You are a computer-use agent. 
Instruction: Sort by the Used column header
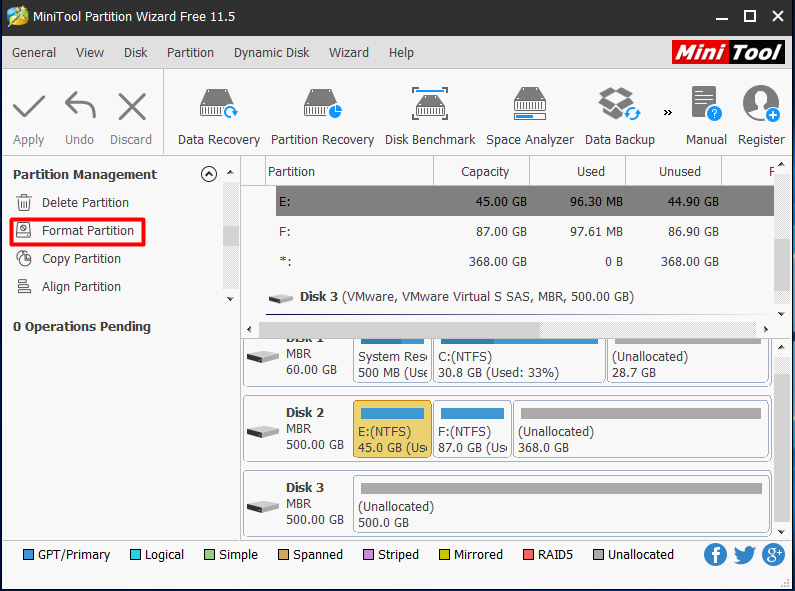(577, 171)
